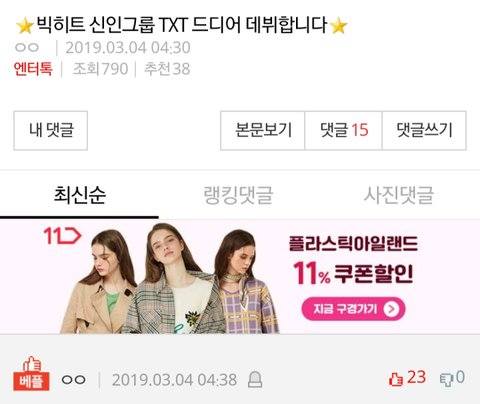The image size is (480, 404).
Task: Switch to the 최신순 tab
Action: [79, 195]
